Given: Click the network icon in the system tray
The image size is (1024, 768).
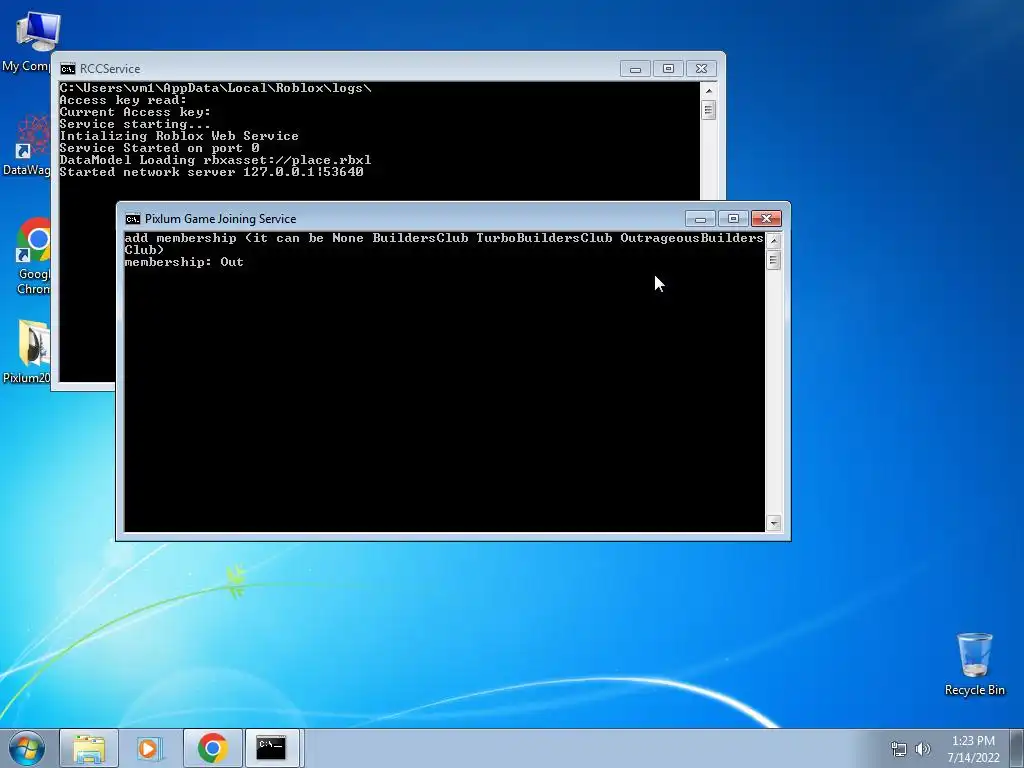Looking at the screenshot, I should click(899, 749).
